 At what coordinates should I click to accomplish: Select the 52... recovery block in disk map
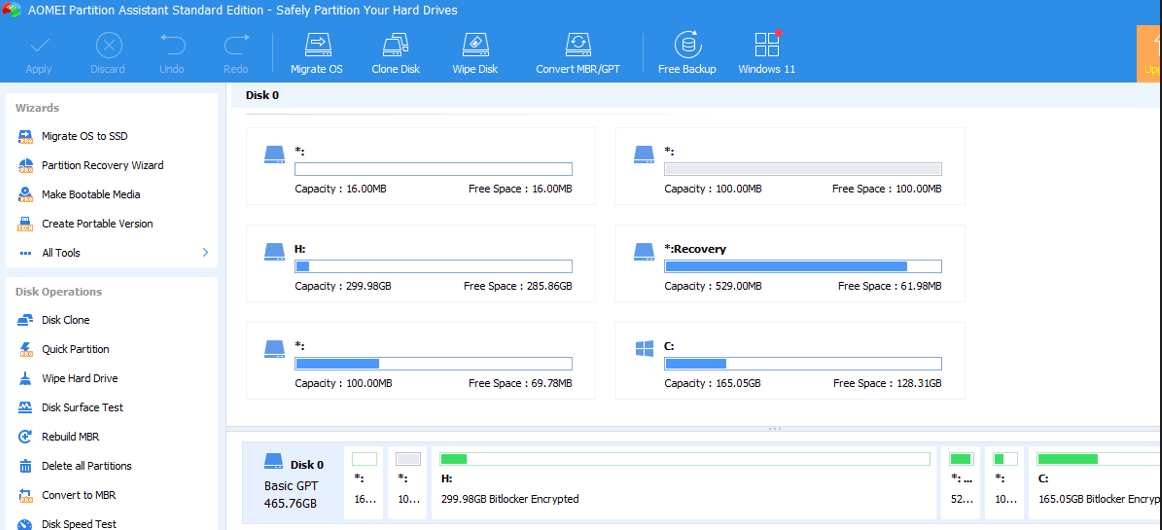961,482
